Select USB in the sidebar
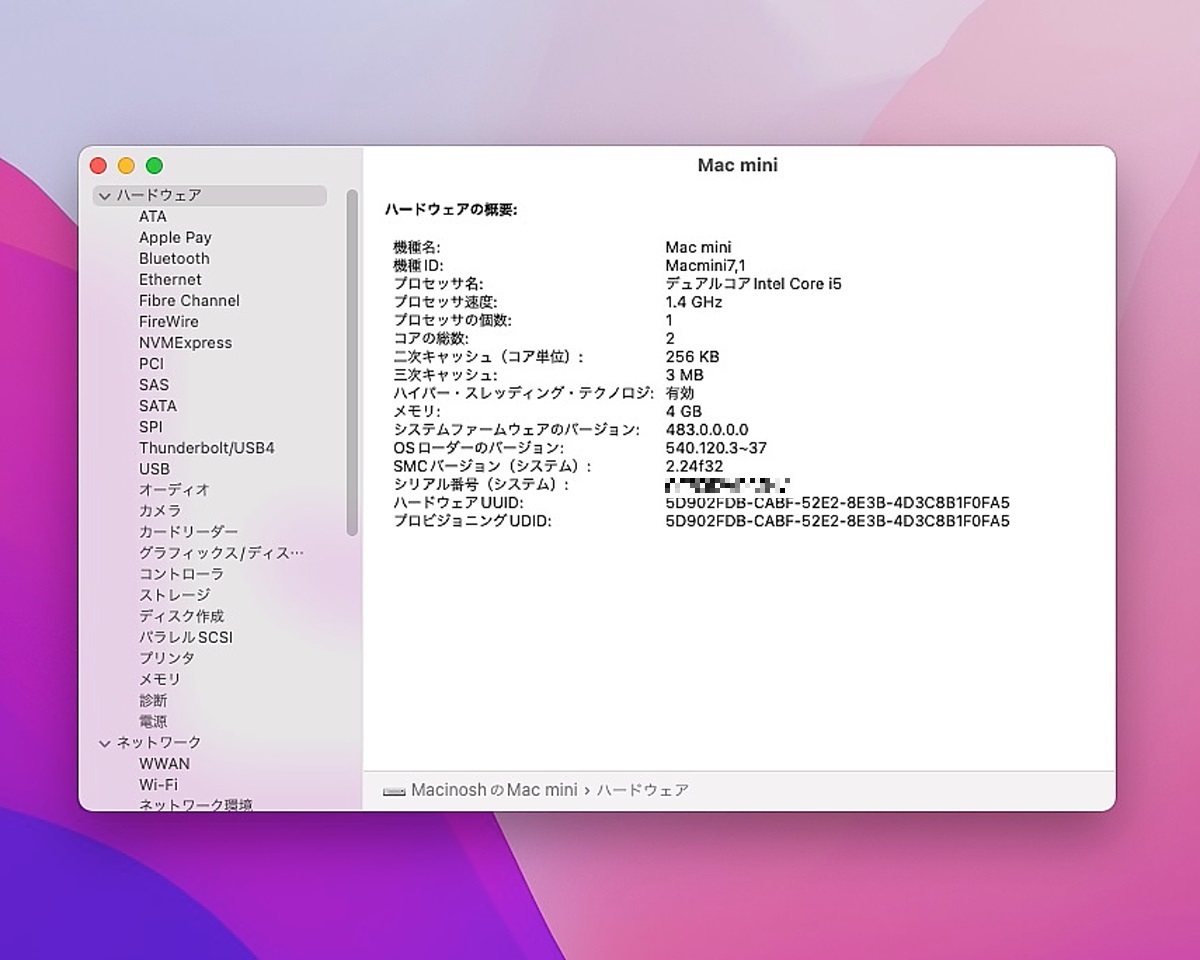This screenshot has width=1200, height=960. [154, 469]
